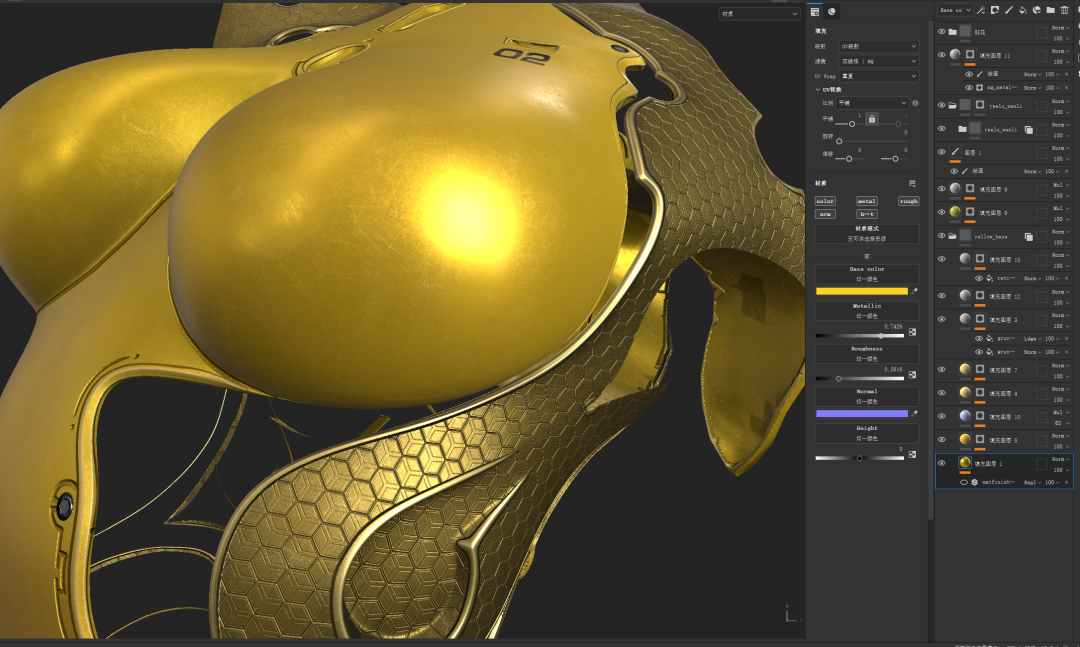This screenshot has width=1080, height=647.
Task: Click the Height 均一颜色 button
Action: point(866,433)
